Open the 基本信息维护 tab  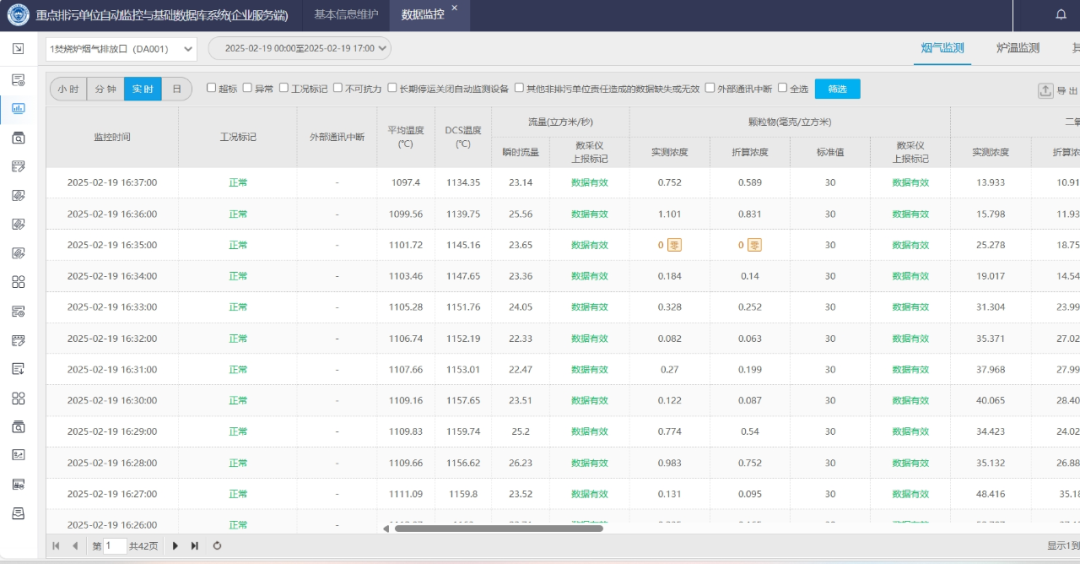[346, 15]
